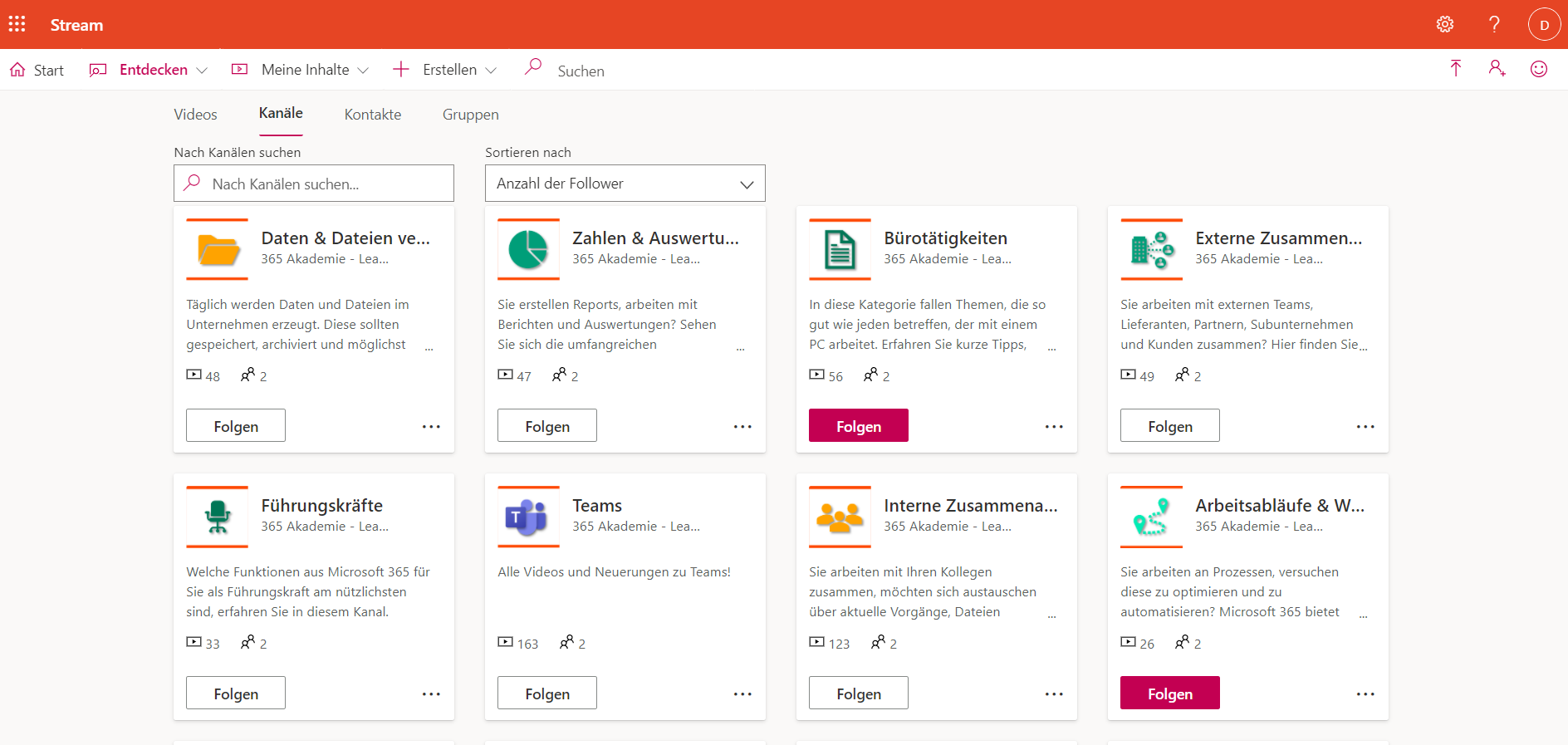Click the search magnifier icon in navigation bar
1568x745 pixels.
[x=533, y=66]
